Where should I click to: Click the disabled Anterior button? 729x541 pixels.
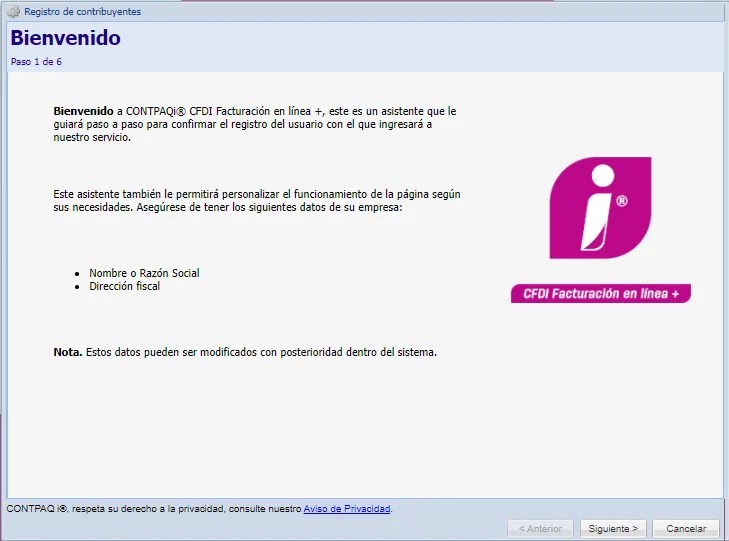point(540,528)
